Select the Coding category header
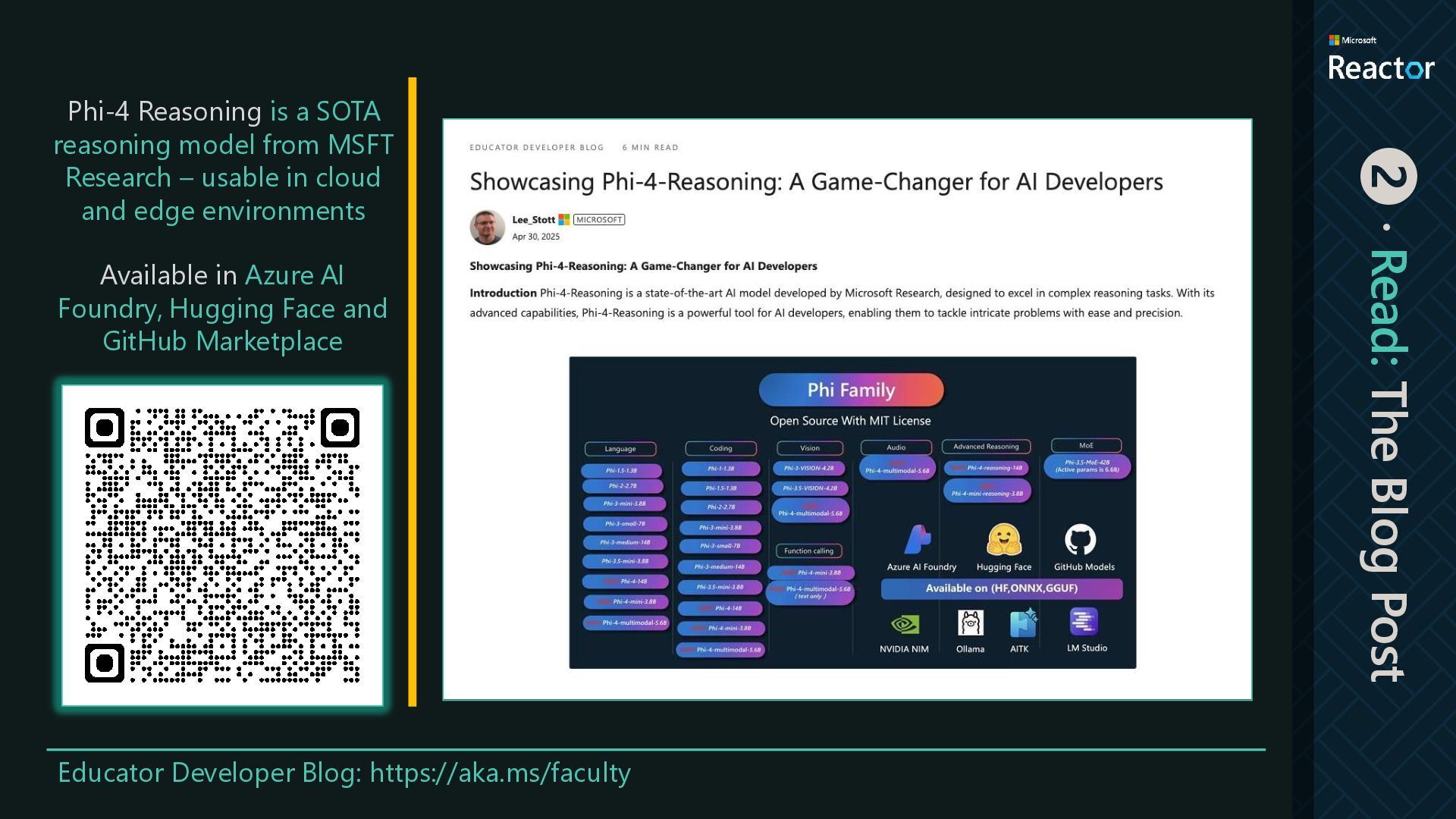 click(720, 448)
